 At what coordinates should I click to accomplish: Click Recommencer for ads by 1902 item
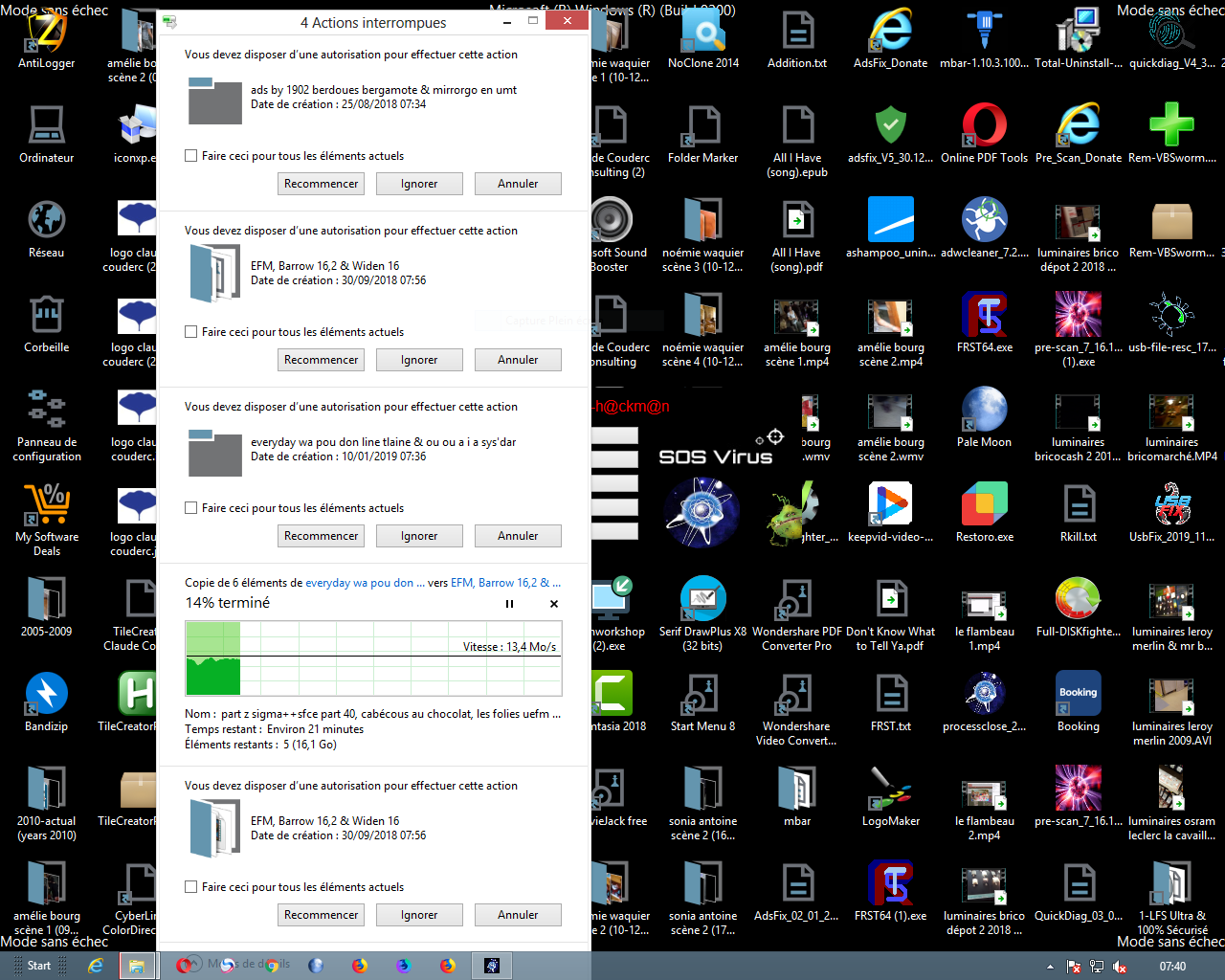[x=322, y=184]
